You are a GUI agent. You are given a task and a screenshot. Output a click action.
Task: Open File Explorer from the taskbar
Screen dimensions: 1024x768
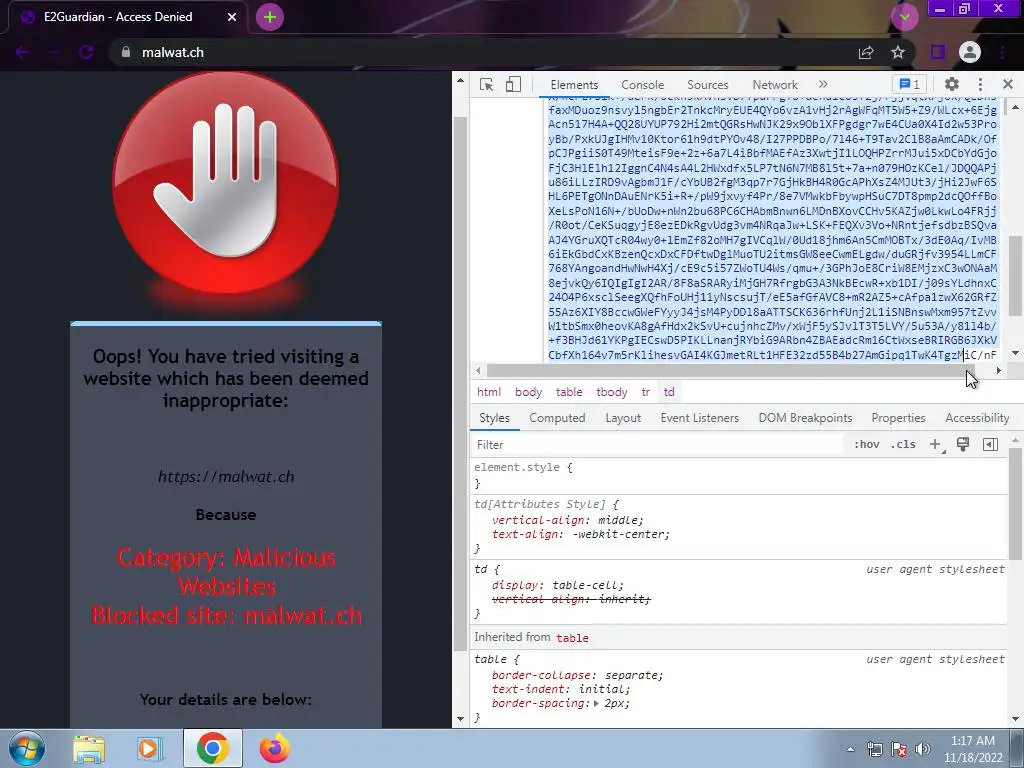pyautogui.click(x=89, y=748)
